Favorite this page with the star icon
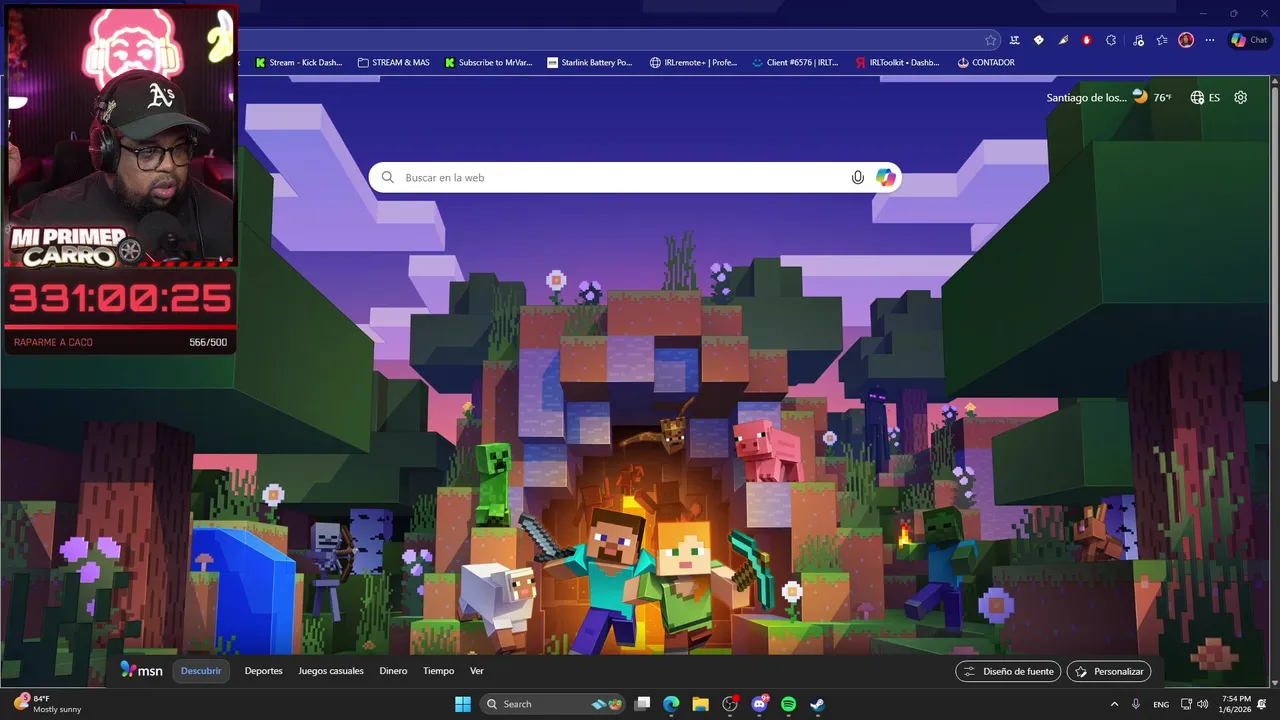 [990, 40]
